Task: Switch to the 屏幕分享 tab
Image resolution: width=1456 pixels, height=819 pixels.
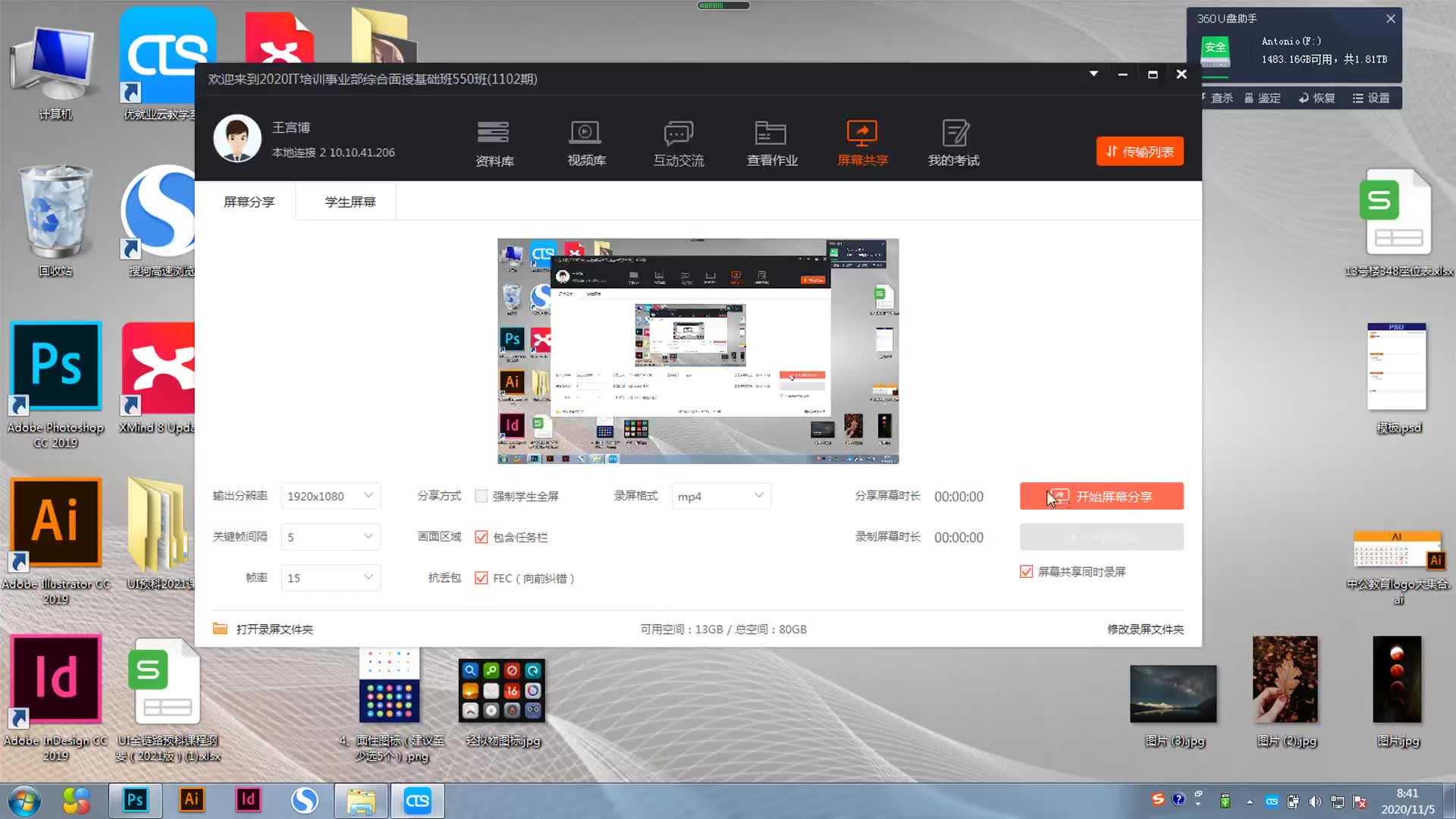Action: tap(249, 202)
